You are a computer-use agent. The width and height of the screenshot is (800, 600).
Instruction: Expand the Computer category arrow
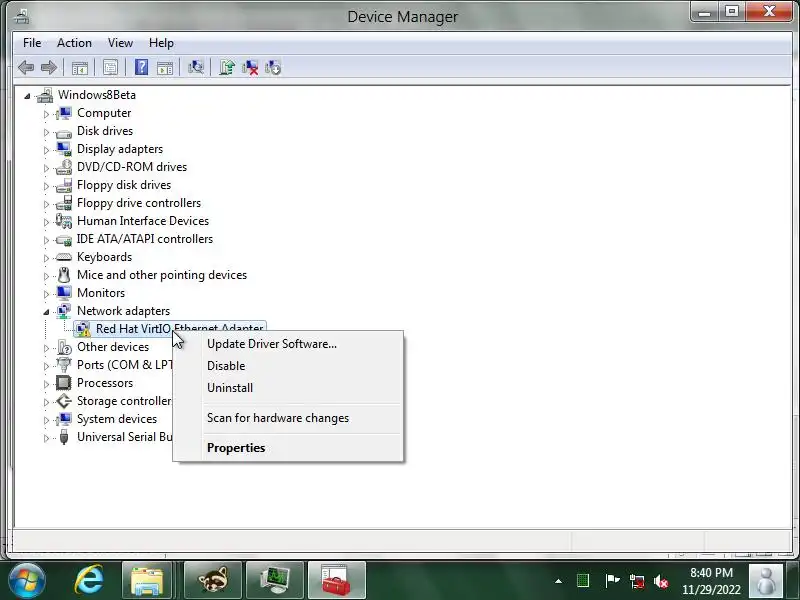(x=46, y=114)
